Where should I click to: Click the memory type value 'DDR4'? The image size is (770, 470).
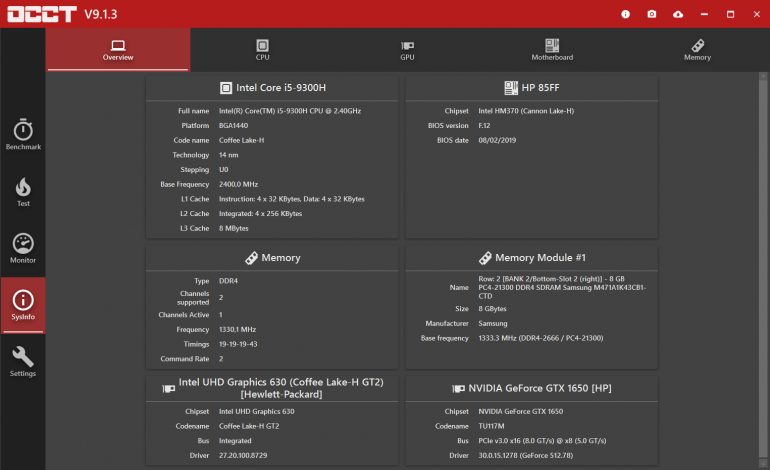[x=228, y=281]
